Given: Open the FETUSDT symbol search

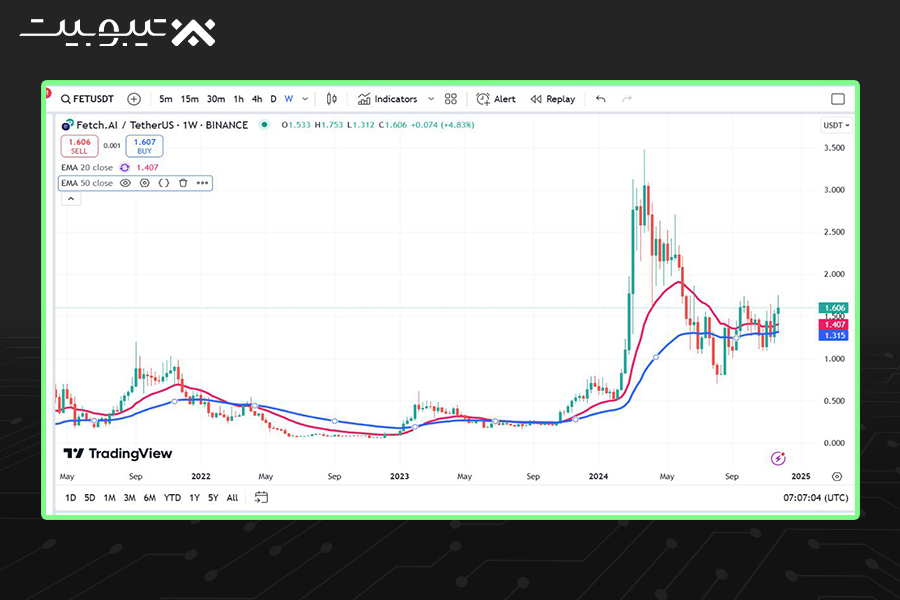Looking at the screenshot, I should [87, 99].
